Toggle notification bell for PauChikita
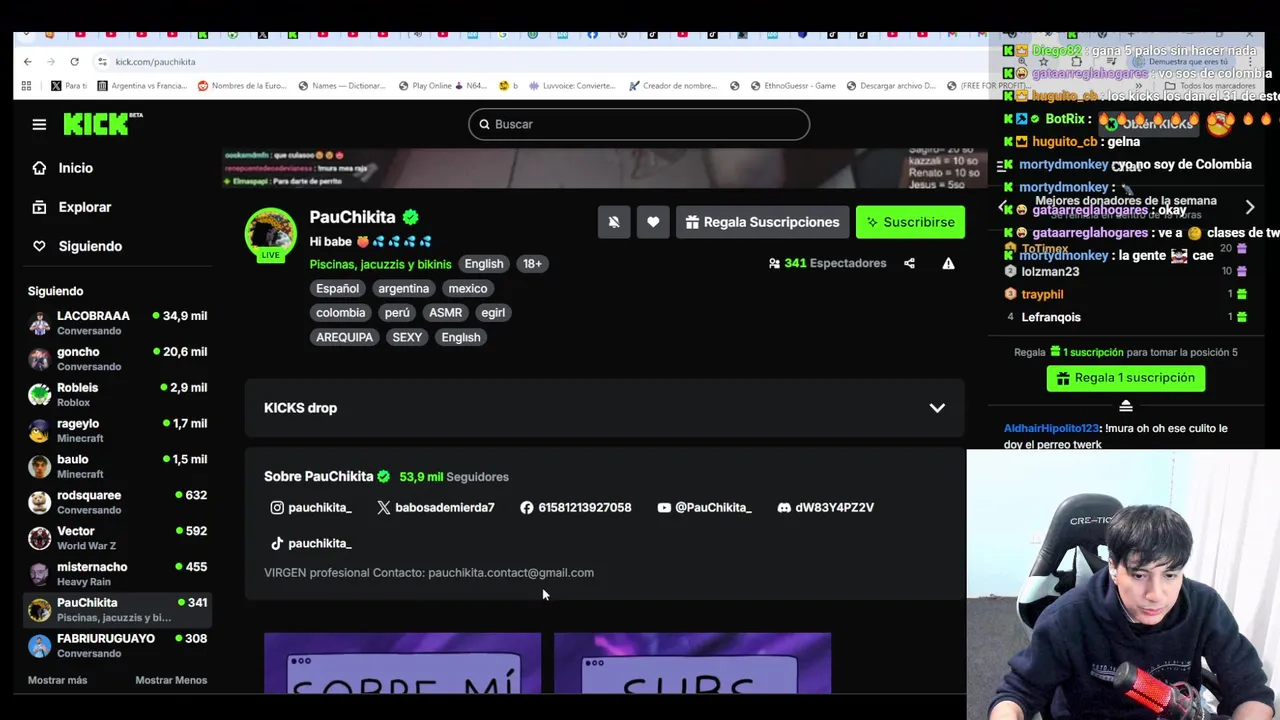 pos(614,222)
